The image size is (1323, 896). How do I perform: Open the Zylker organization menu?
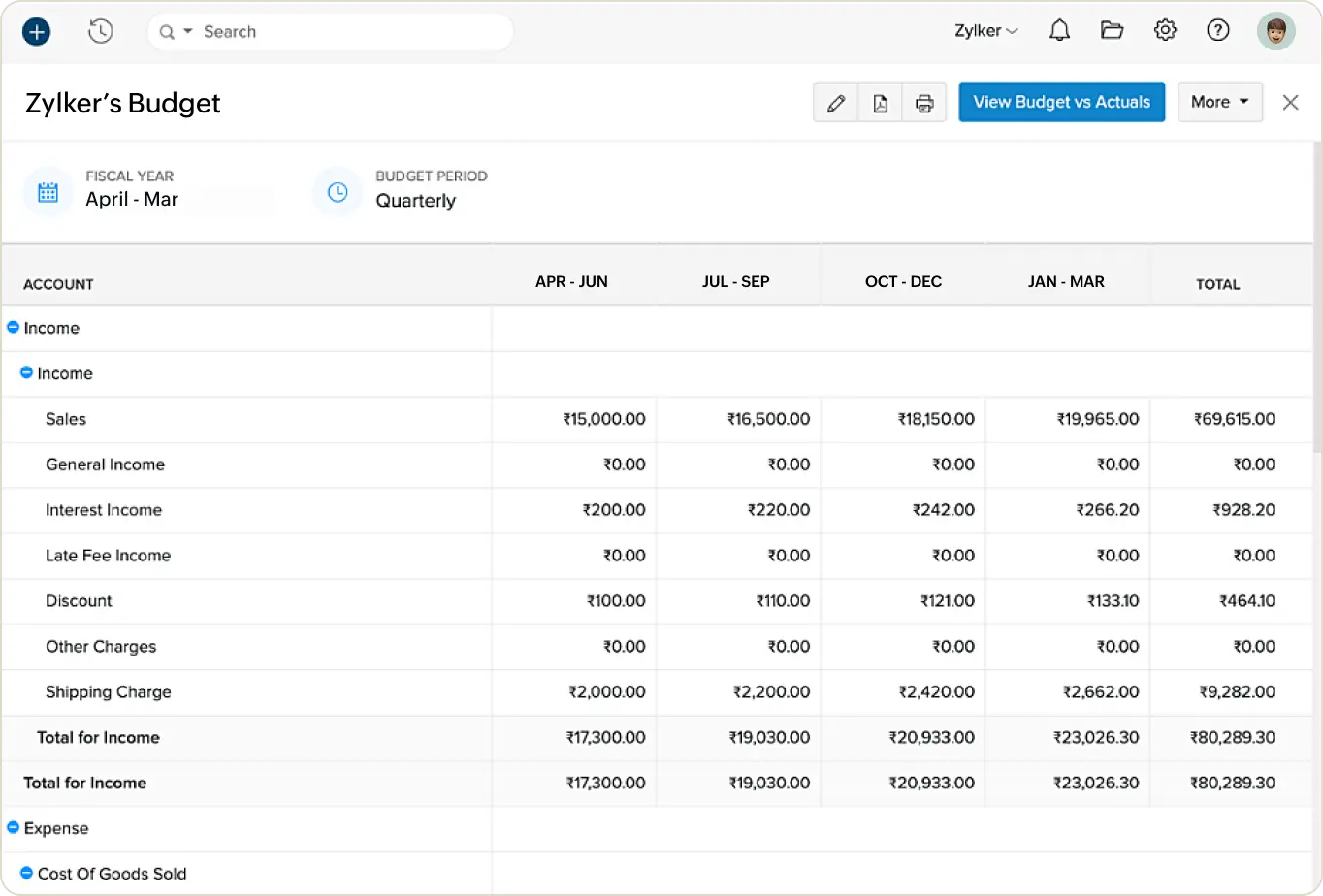(985, 30)
